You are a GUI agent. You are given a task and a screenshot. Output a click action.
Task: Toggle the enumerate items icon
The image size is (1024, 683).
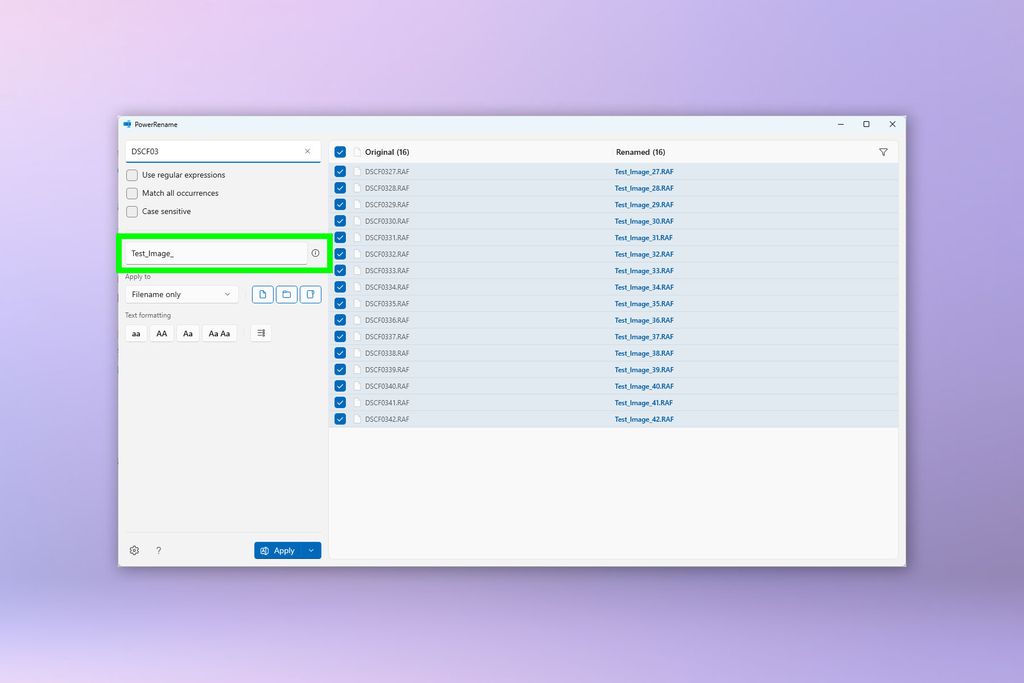[260, 333]
